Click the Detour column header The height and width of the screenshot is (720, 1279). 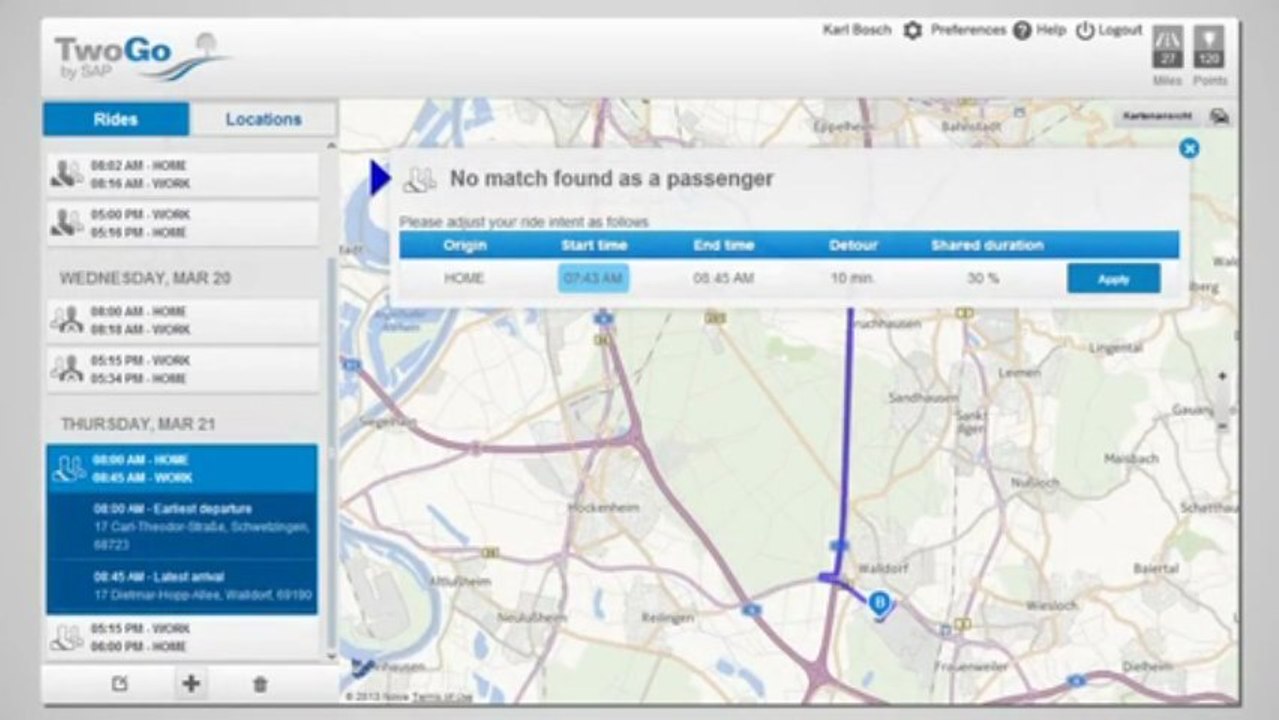point(853,245)
